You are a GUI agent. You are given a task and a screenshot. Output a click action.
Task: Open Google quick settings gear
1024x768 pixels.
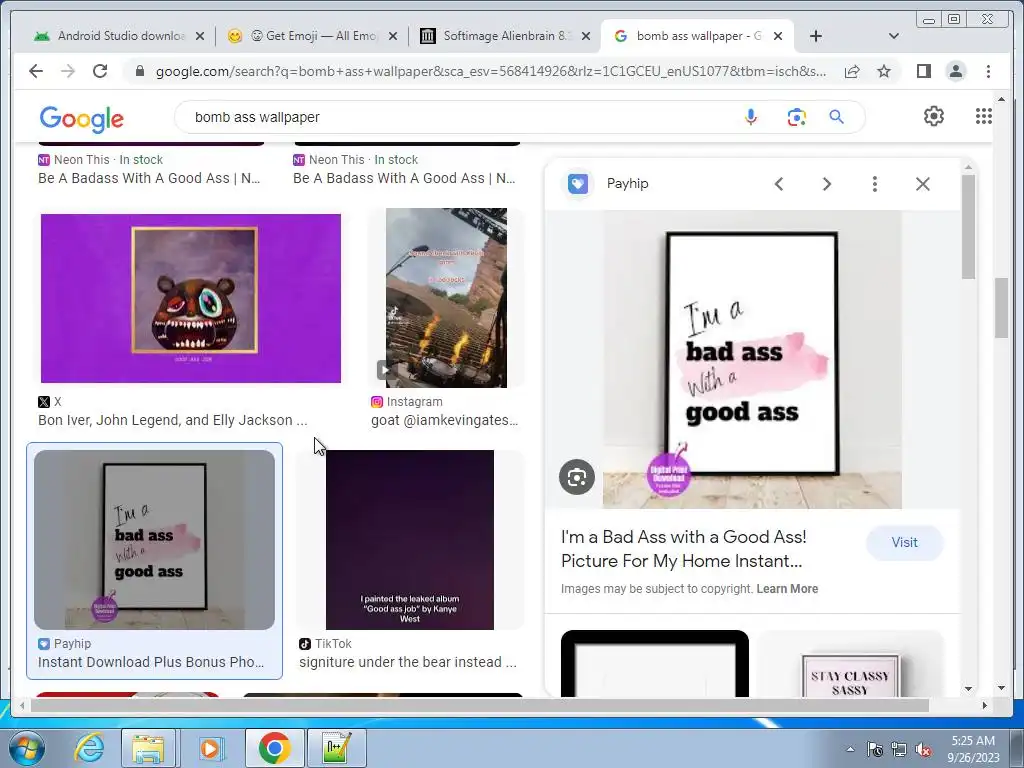[934, 116]
